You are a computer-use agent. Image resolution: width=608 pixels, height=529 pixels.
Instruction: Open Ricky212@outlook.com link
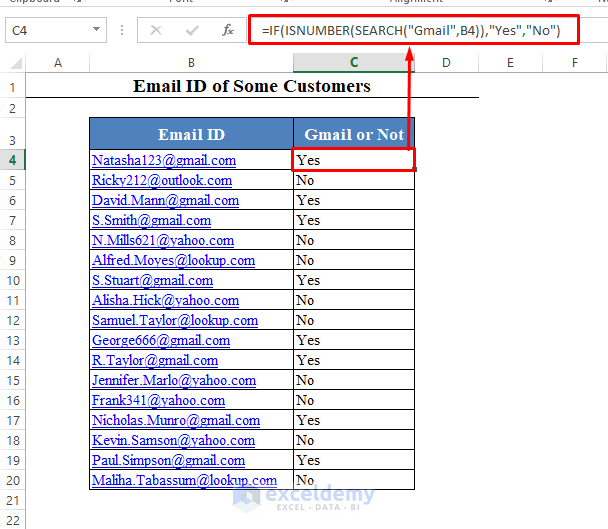pos(162,180)
